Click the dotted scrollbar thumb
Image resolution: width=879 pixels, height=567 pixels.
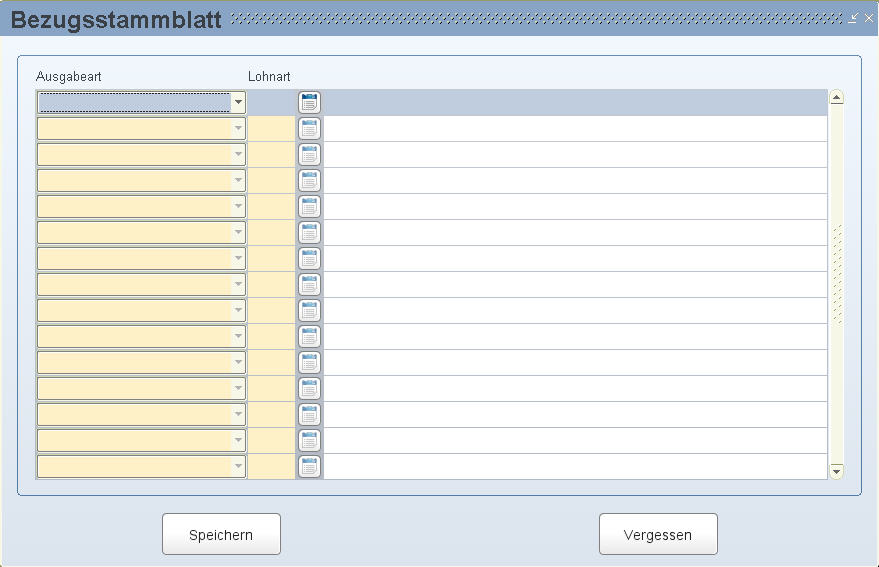coord(838,275)
